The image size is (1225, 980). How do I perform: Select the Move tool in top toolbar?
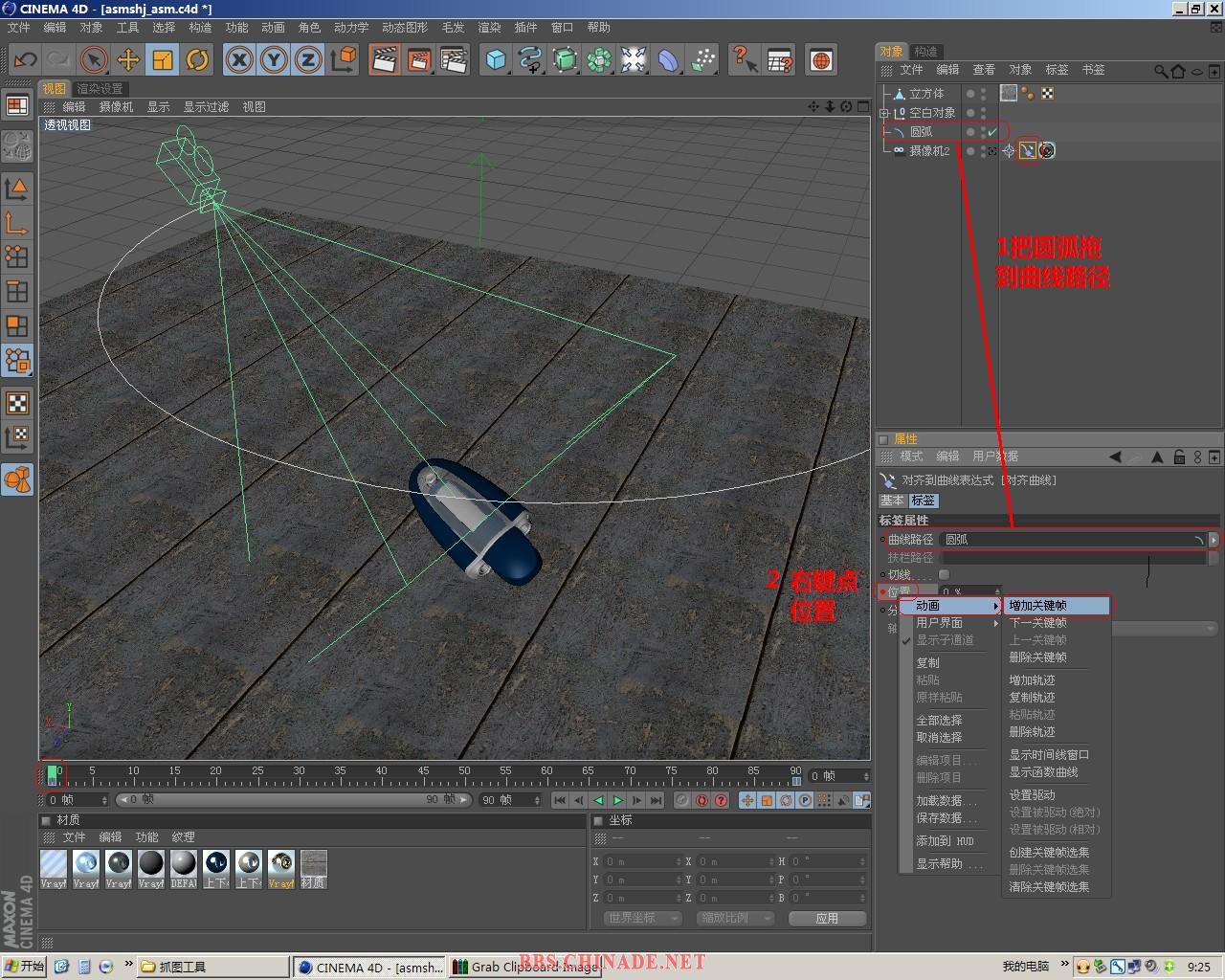click(x=128, y=60)
